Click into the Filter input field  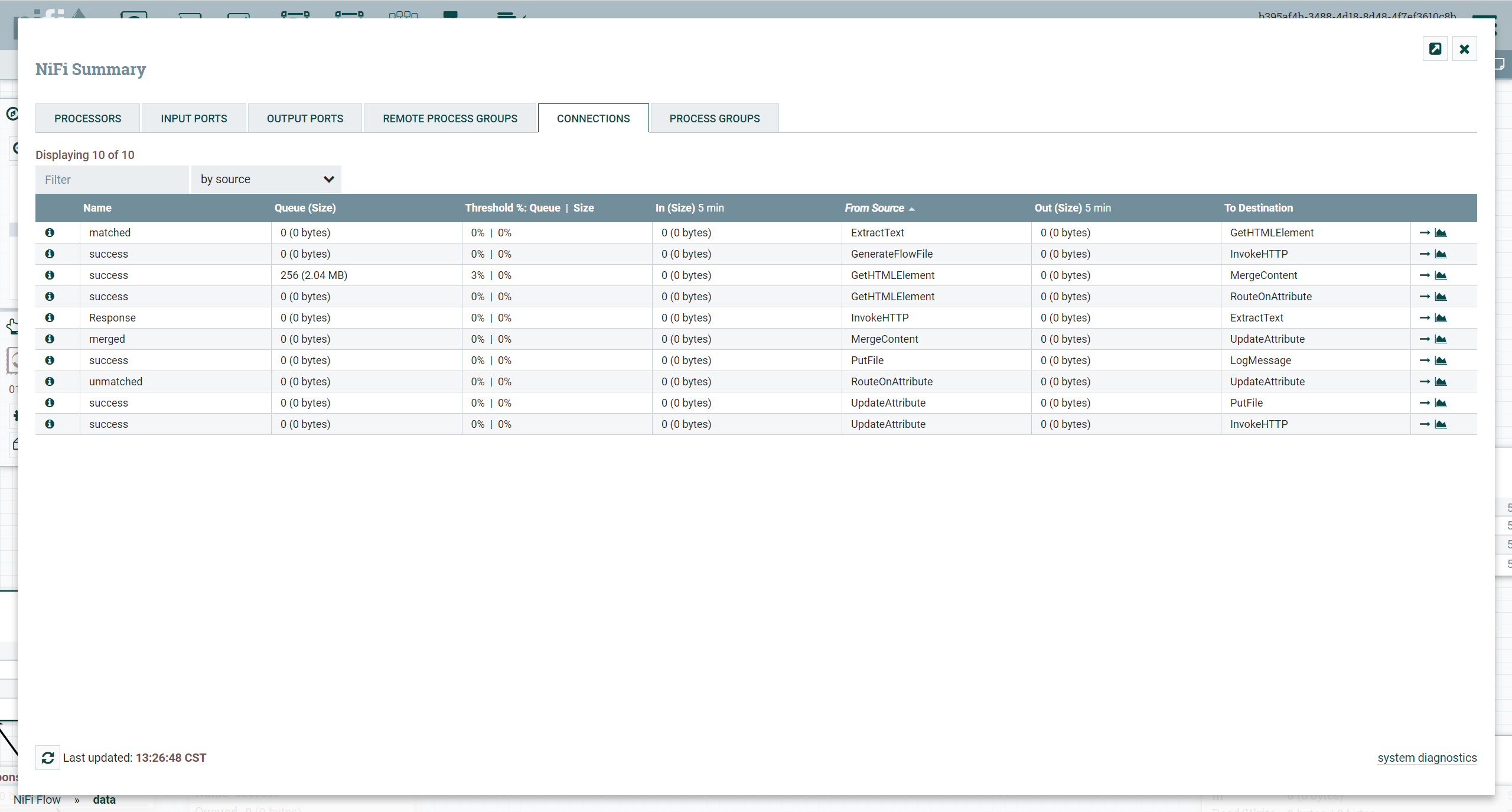point(112,179)
